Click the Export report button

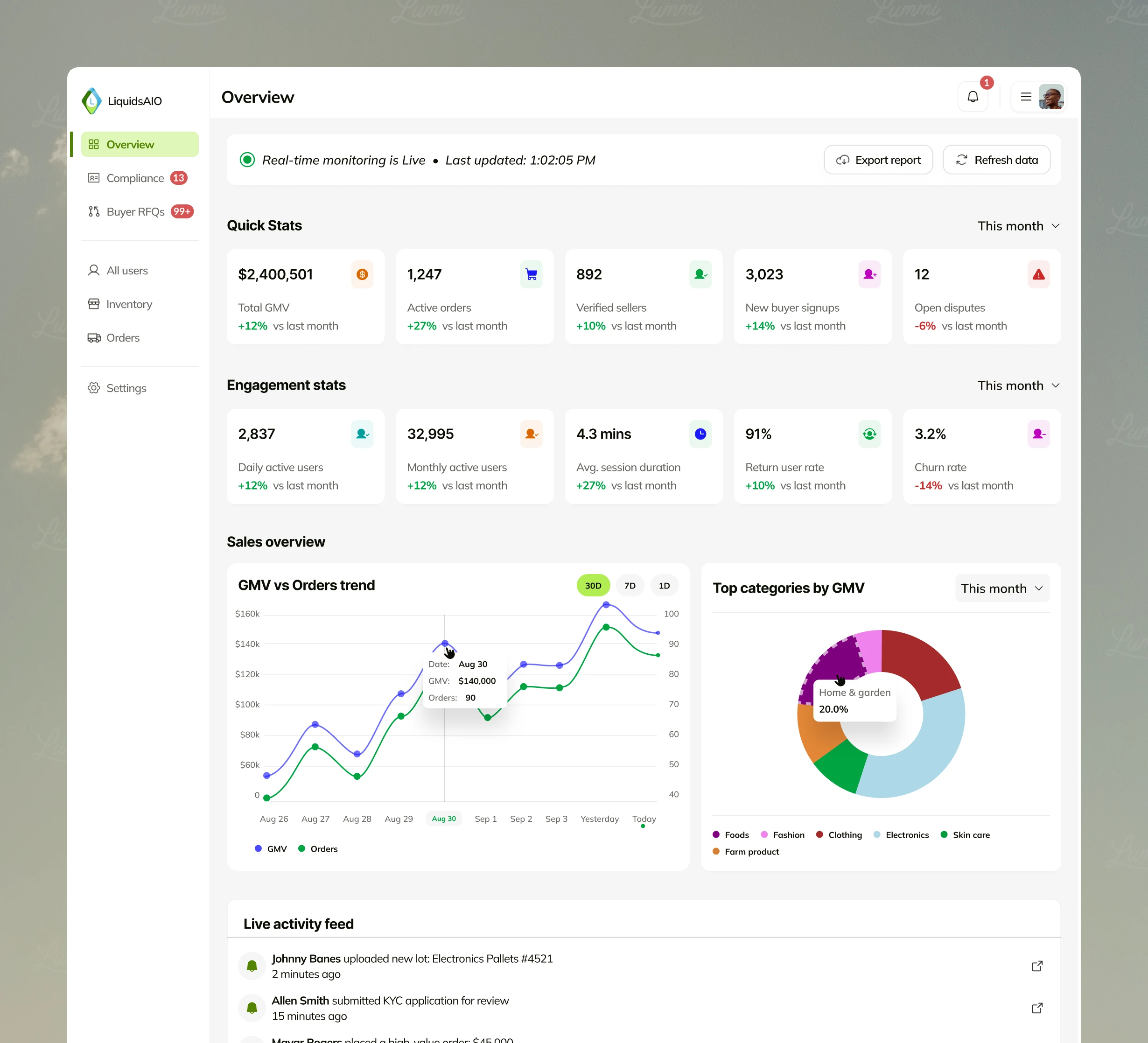tap(878, 160)
